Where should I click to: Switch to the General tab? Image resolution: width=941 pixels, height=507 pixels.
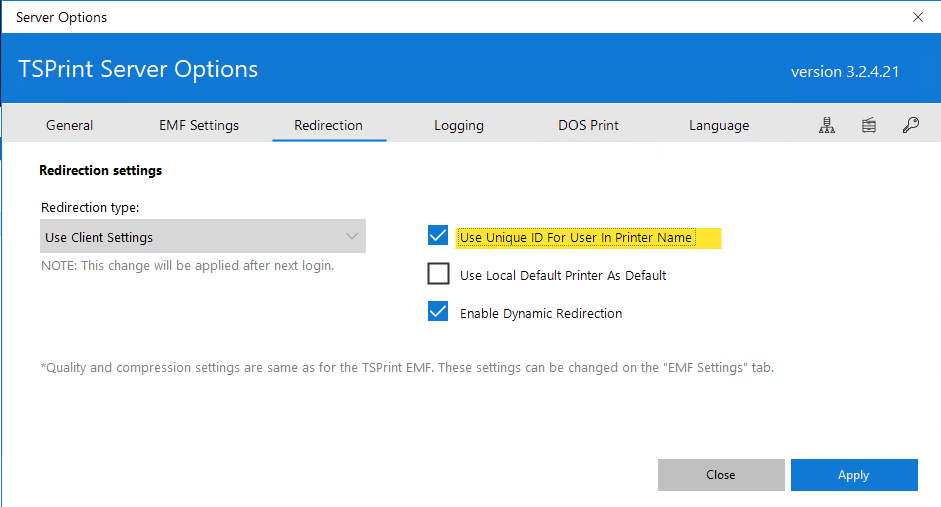click(x=70, y=125)
